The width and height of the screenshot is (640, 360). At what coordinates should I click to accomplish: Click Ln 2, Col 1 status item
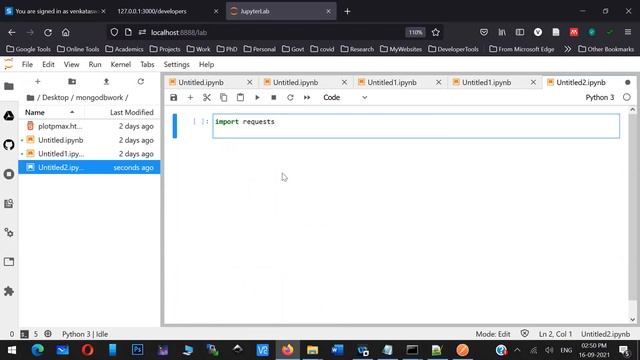(x=555, y=334)
